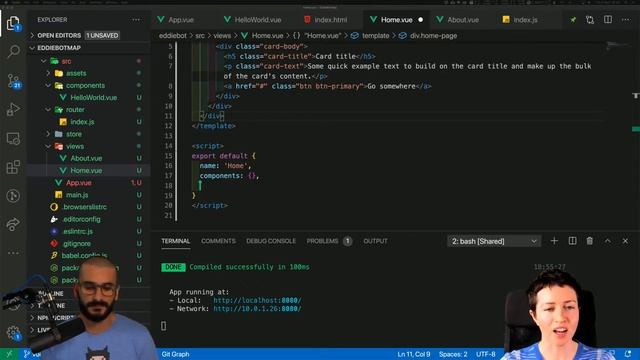Image resolution: width=640 pixels, height=360 pixels.
Task: Open .browserslistrc in the file tree
Action: pos(84,207)
